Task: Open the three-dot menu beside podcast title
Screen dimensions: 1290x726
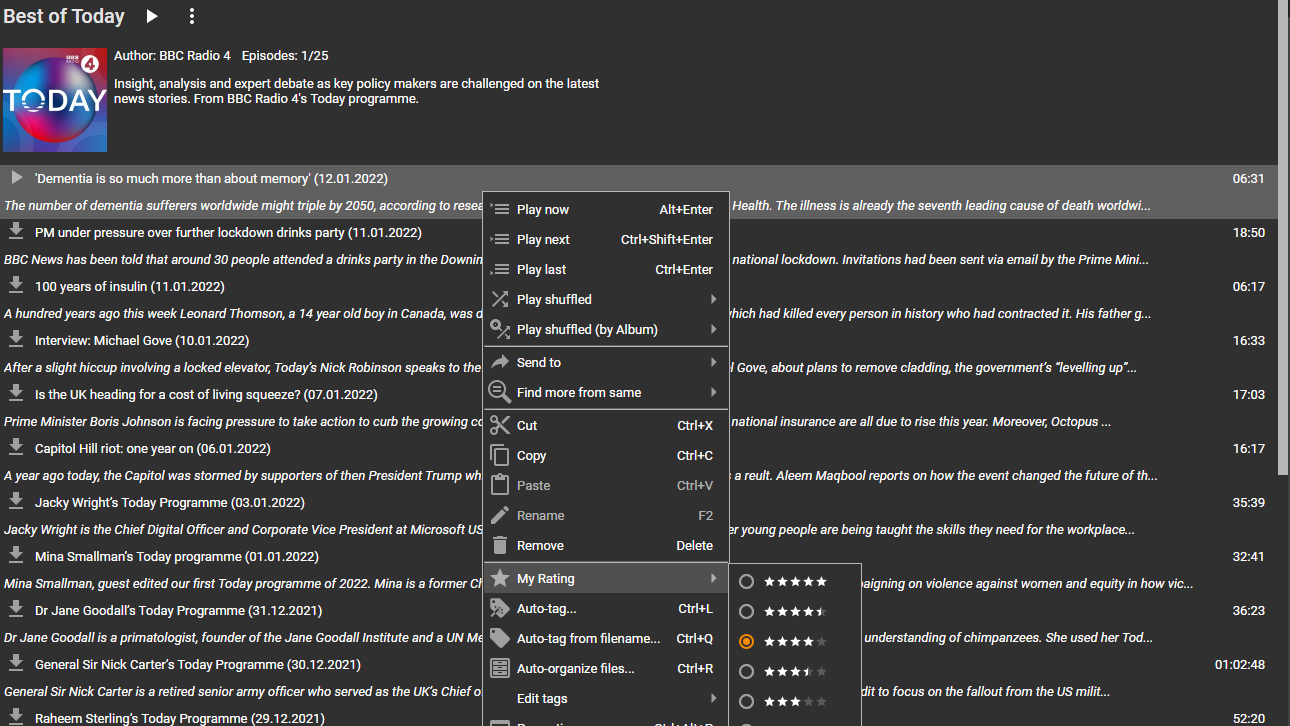Action: 192,16
